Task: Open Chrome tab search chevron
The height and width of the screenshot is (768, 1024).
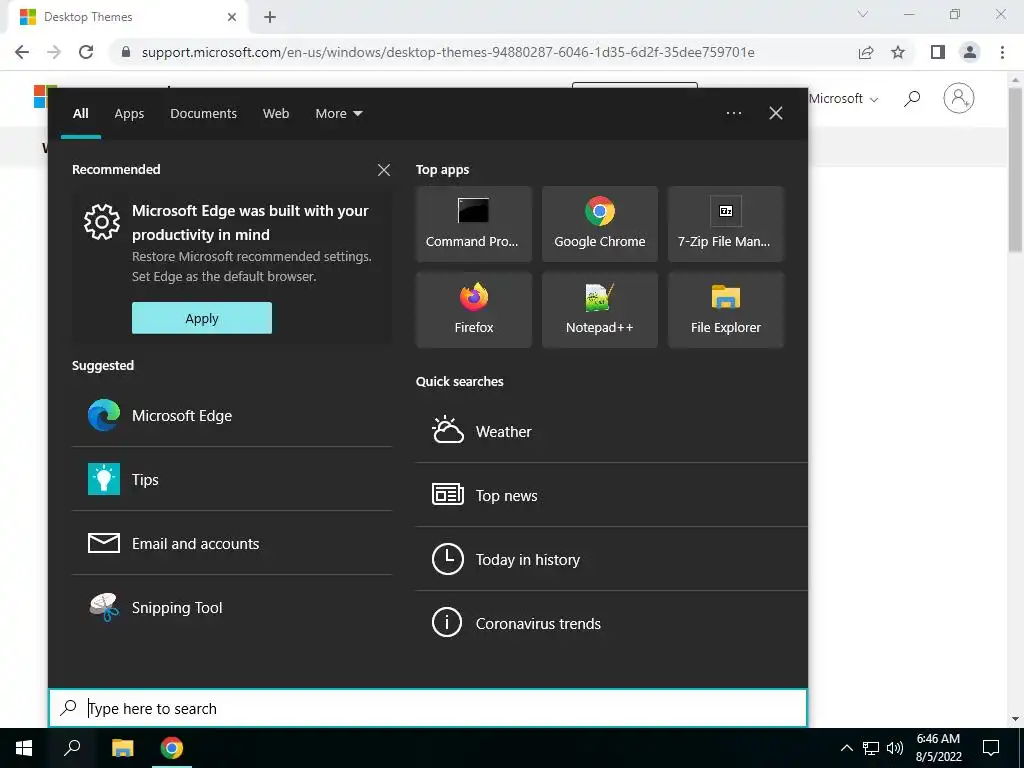Action: pos(863,14)
